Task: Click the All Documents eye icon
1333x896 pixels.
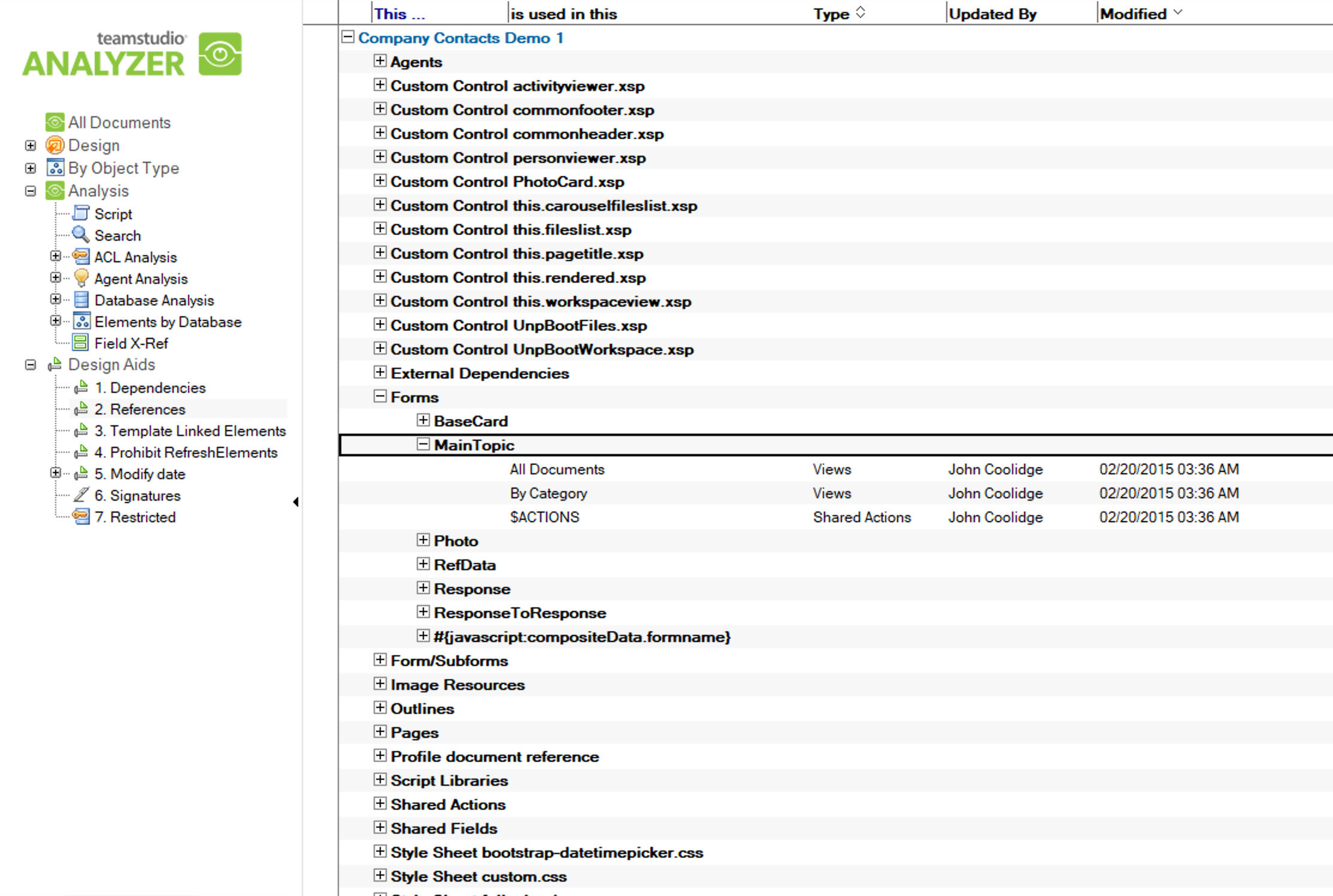Action: (54, 122)
